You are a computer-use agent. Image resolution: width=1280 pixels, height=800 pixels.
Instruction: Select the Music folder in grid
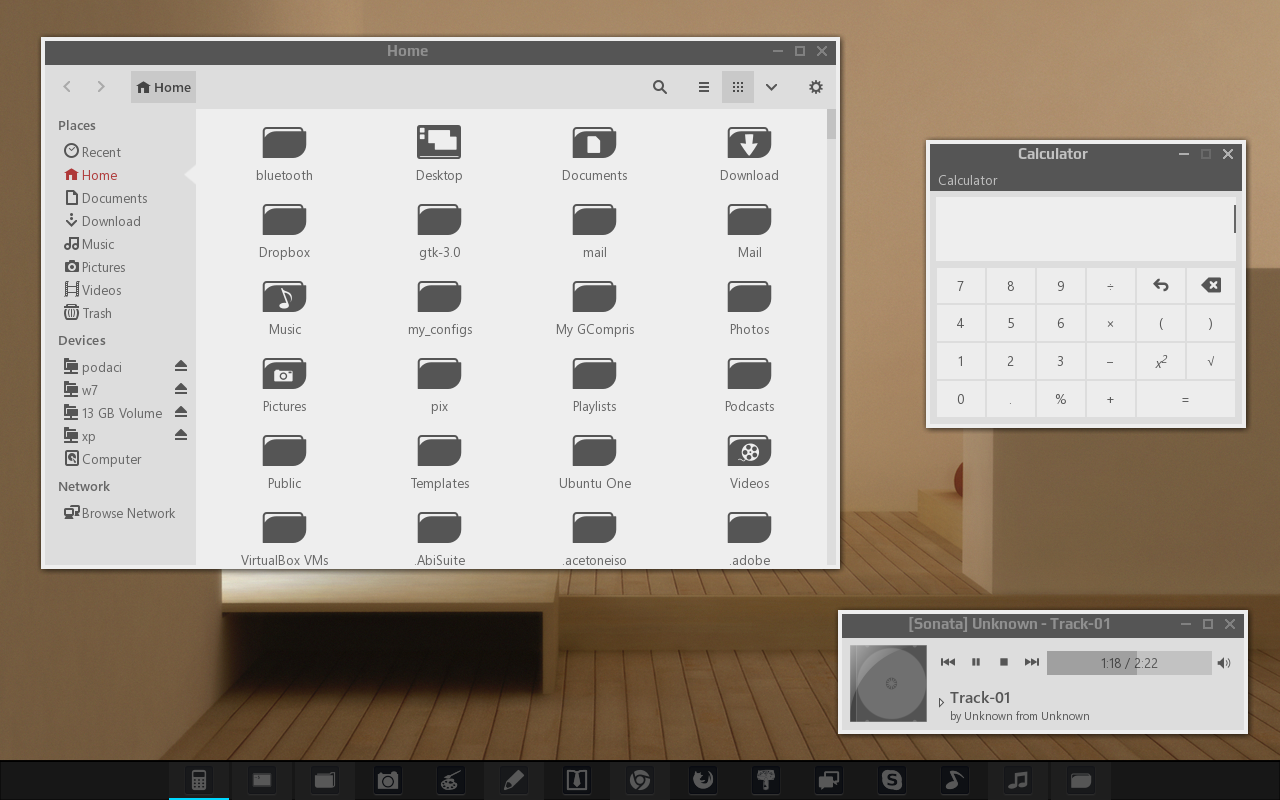click(x=284, y=297)
